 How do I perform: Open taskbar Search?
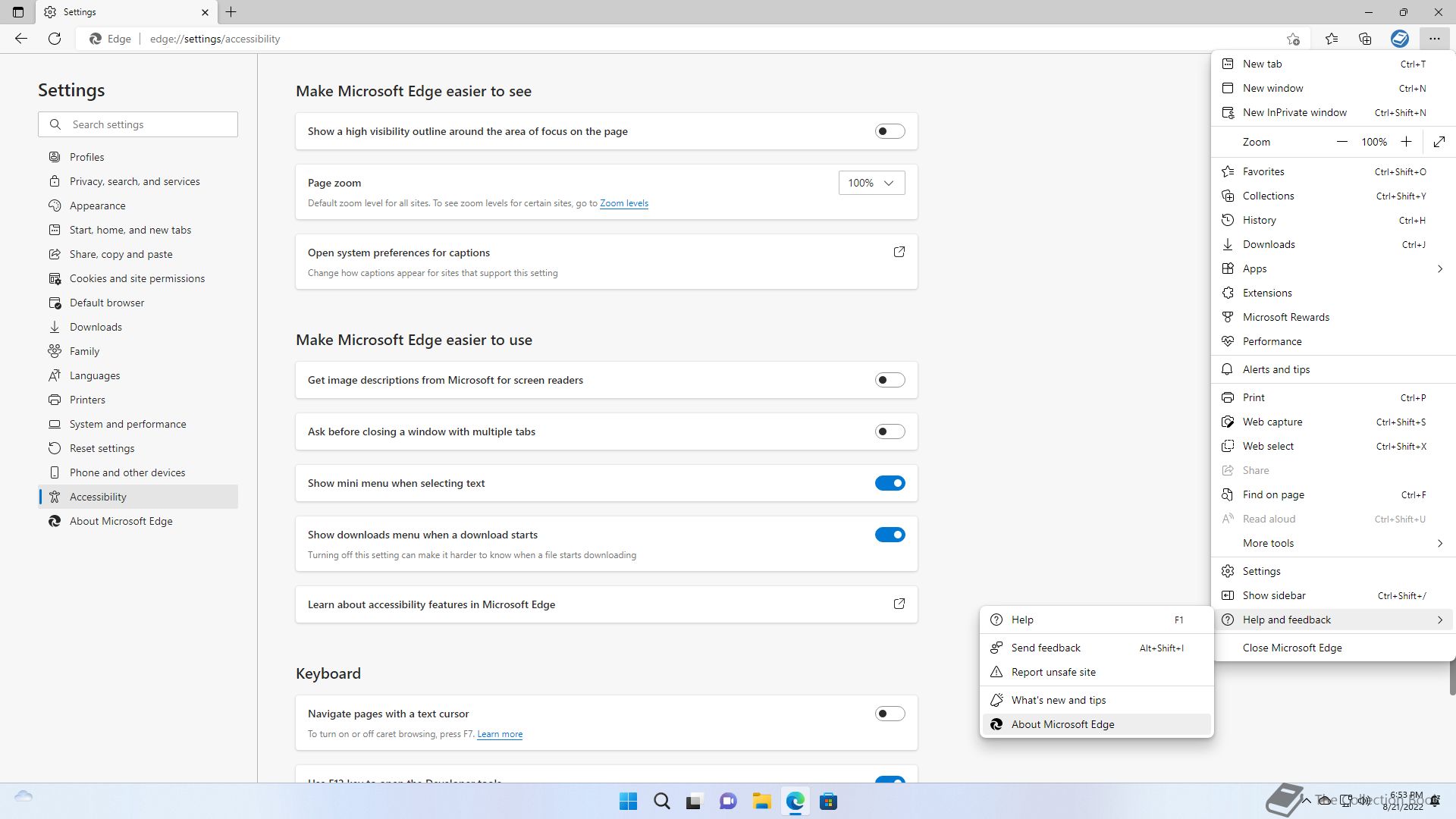pyautogui.click(x=662, y=802)
